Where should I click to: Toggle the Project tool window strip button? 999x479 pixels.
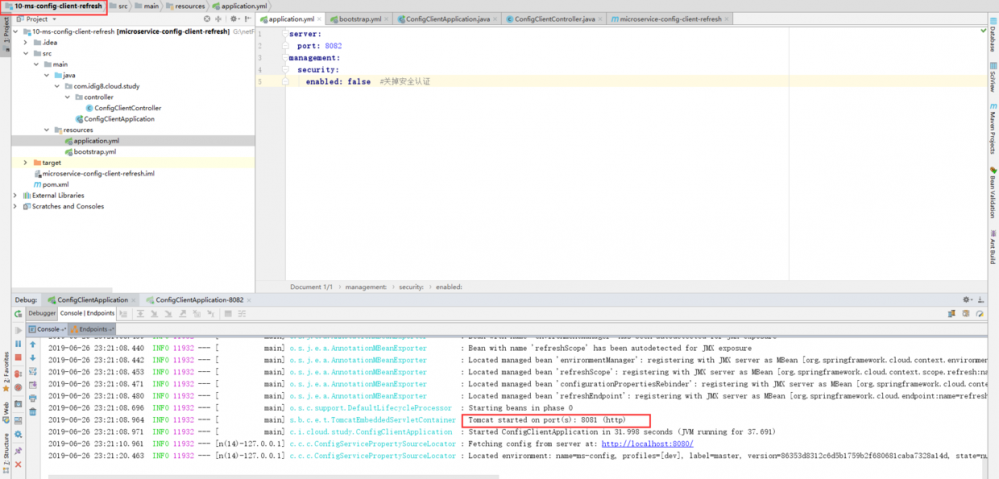click(x=6, y=35)
